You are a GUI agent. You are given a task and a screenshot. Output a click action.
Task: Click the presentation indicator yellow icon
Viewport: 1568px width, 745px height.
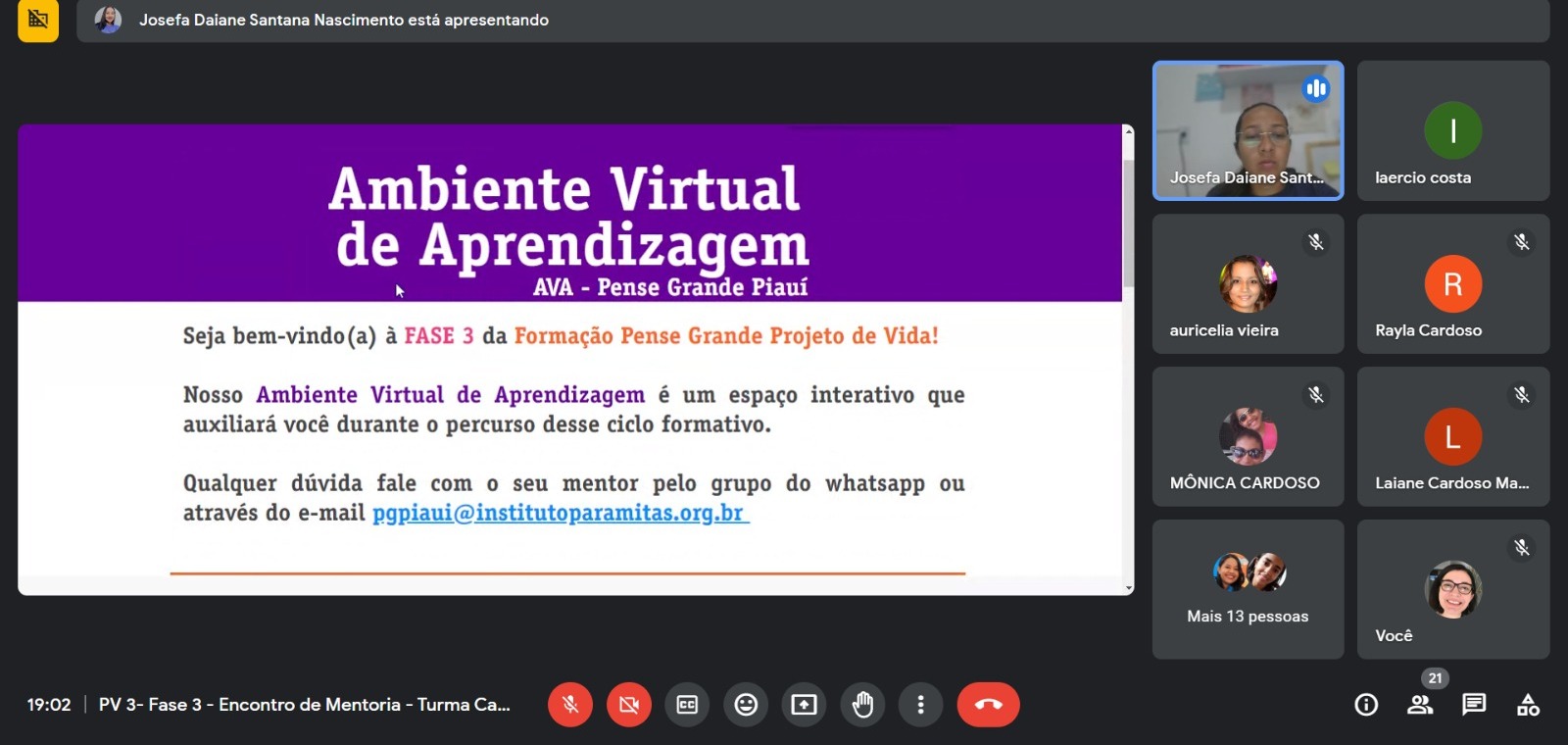click(x=38, y=20)
